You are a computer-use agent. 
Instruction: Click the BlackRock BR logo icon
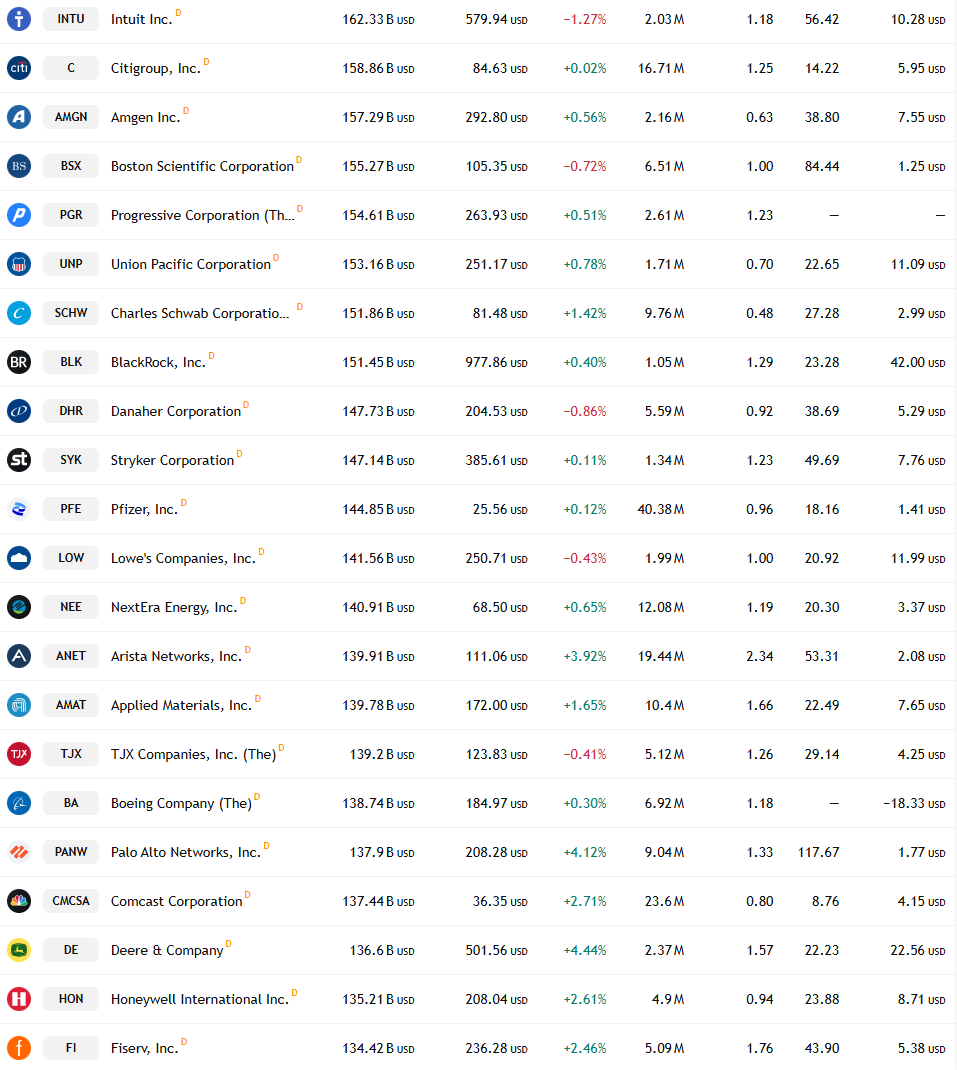[19, 362]
